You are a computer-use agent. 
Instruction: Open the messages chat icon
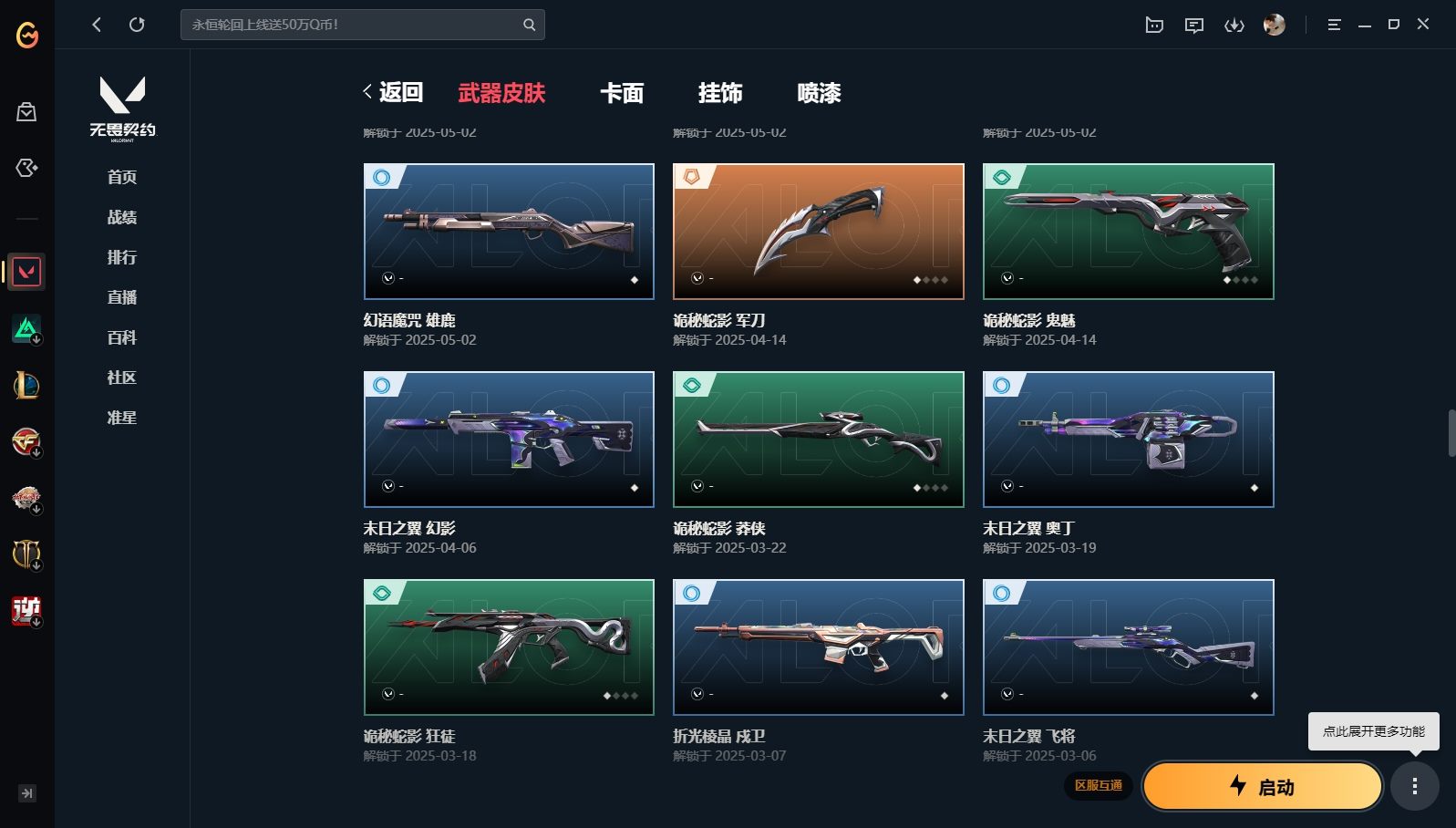[1194, 26]
